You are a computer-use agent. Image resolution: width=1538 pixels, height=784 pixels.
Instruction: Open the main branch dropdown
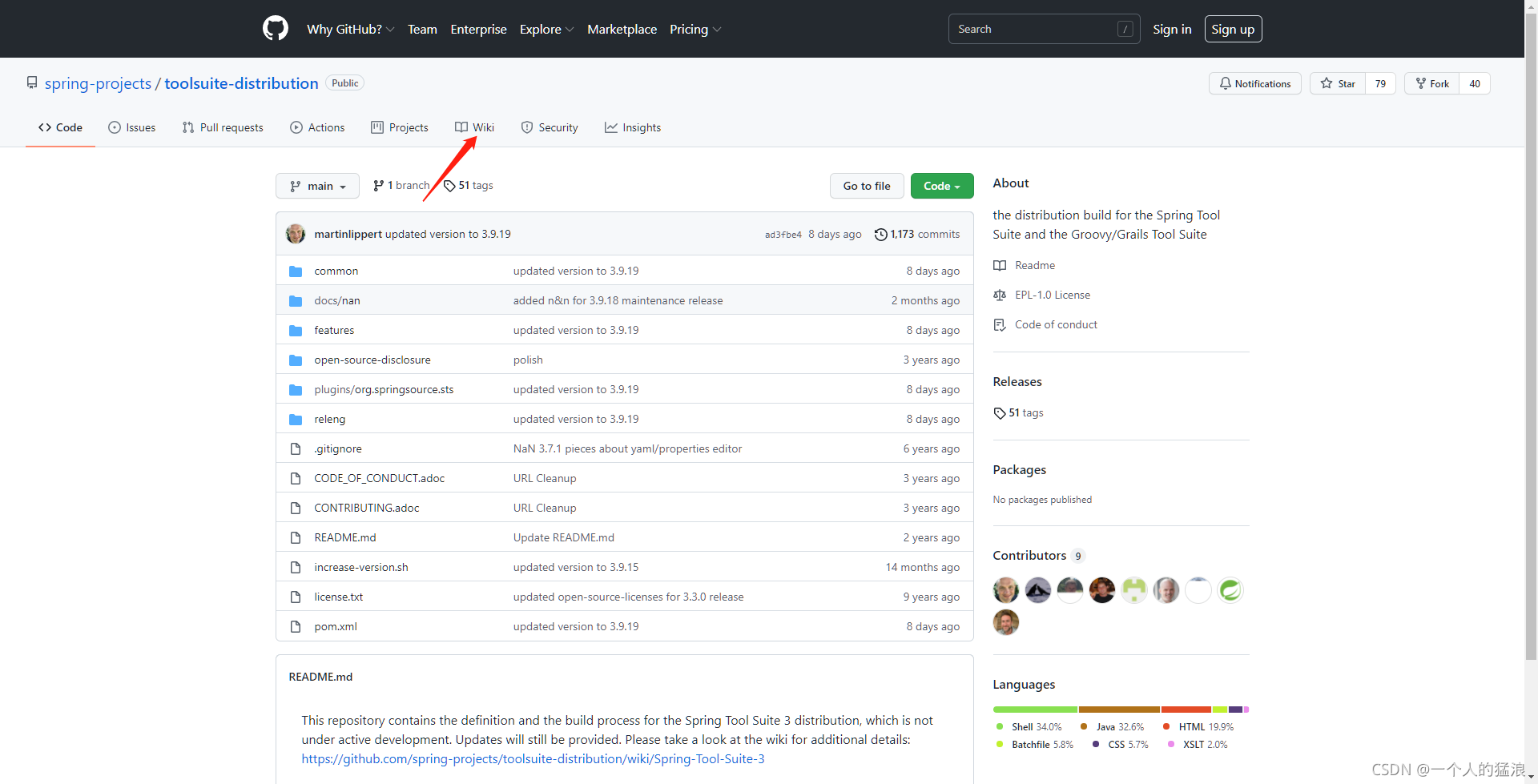pos(317,186)
